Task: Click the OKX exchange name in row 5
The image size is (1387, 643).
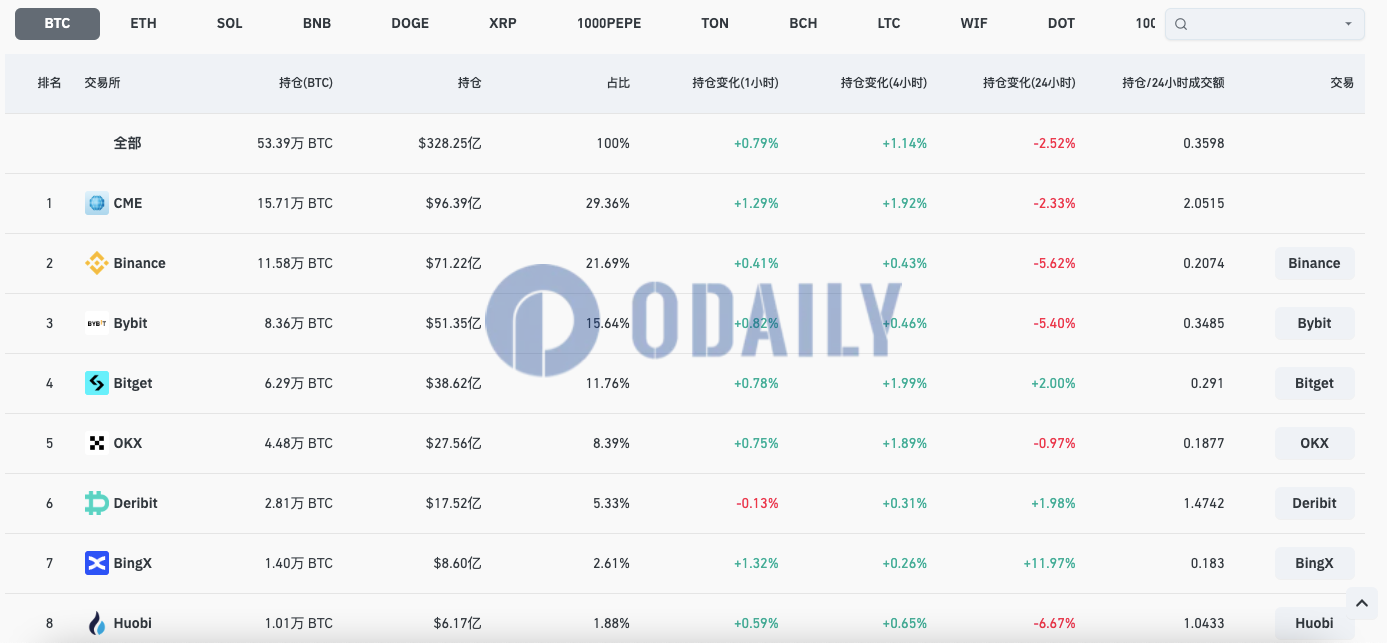Action: tap(128, 443)
